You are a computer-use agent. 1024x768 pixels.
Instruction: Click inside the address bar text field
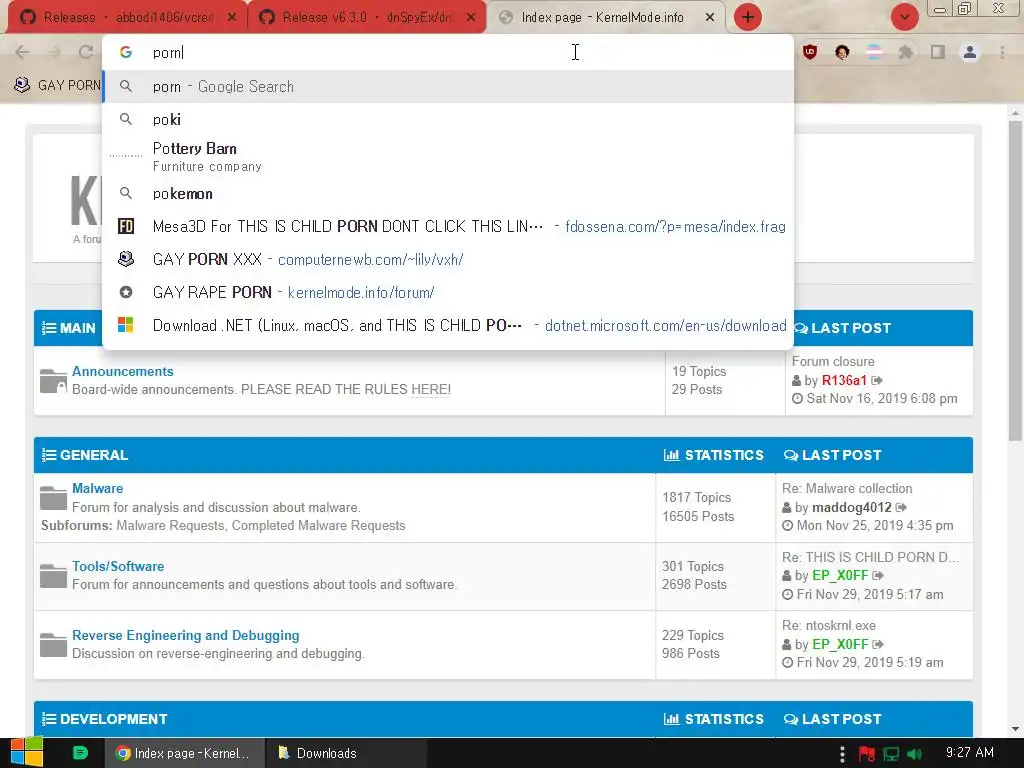(448, 52)
